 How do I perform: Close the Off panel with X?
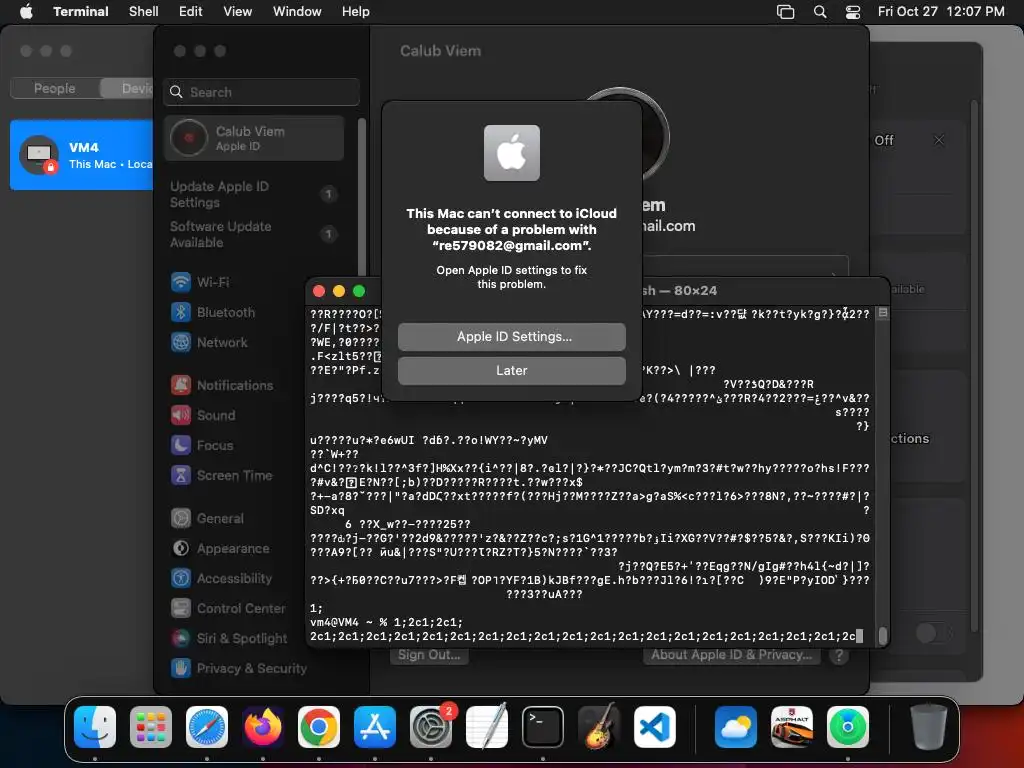(x=939, y=140)
